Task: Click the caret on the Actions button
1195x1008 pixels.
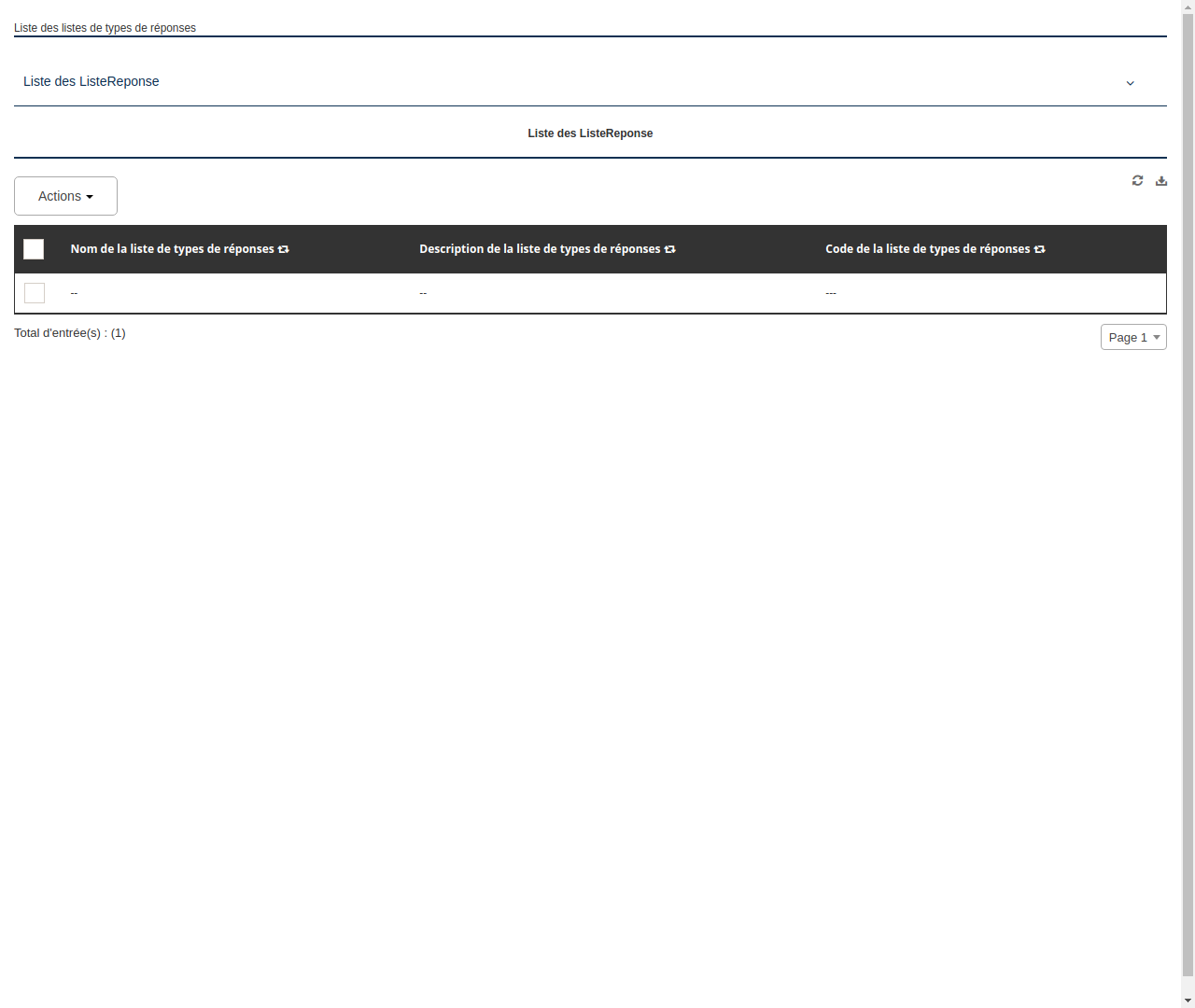Action: [x=91, y=196]
